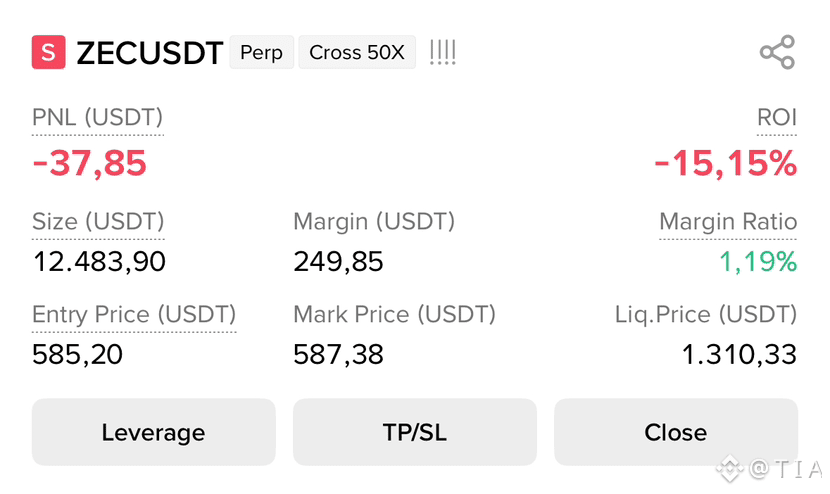The width and height of the screenshot is (830, 494).
Task: Open TP/SL settings
Action: point(414,432)
